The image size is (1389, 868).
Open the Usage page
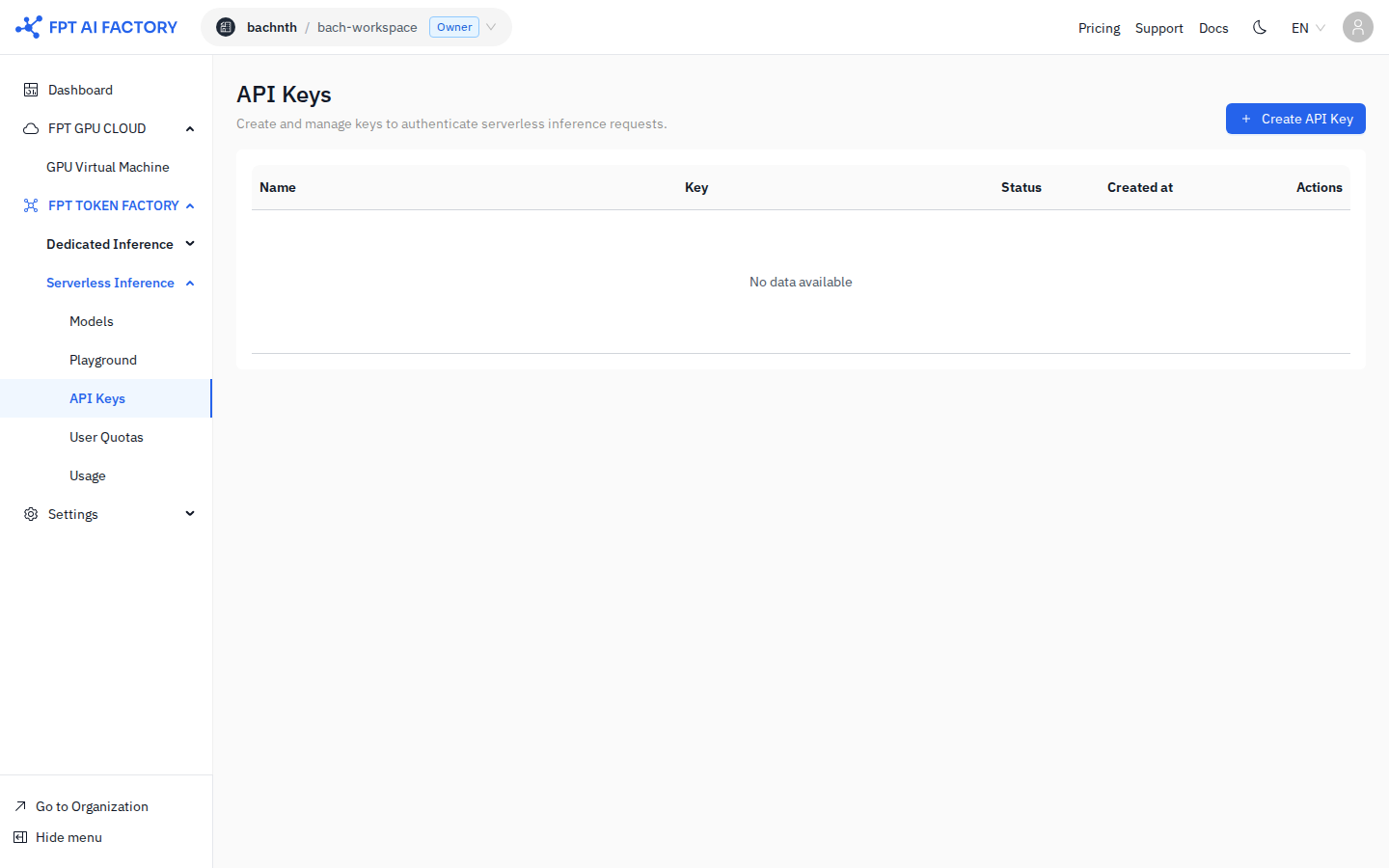[x=106, y=475]
